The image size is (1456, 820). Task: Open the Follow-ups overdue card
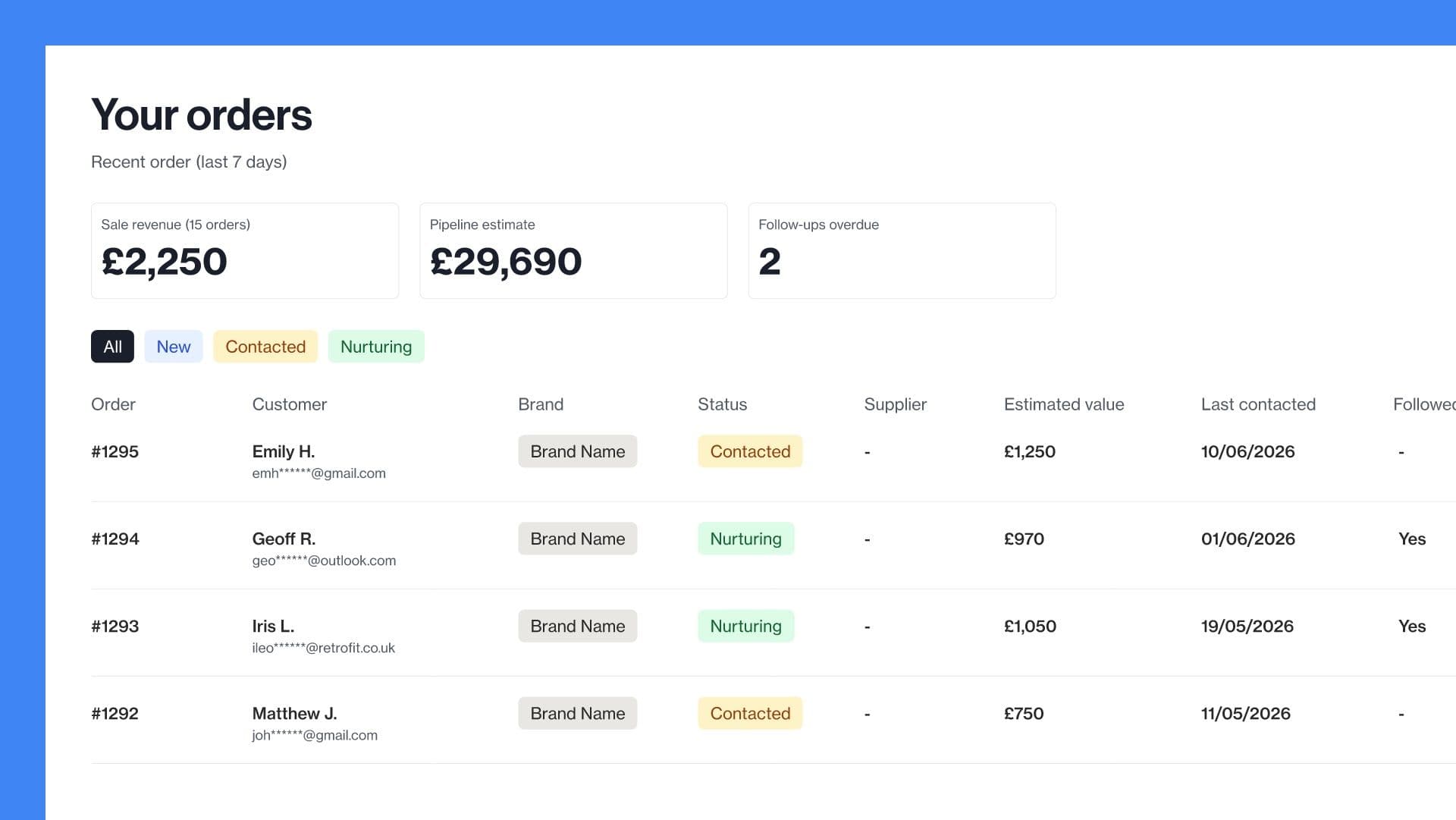[902, 250]
